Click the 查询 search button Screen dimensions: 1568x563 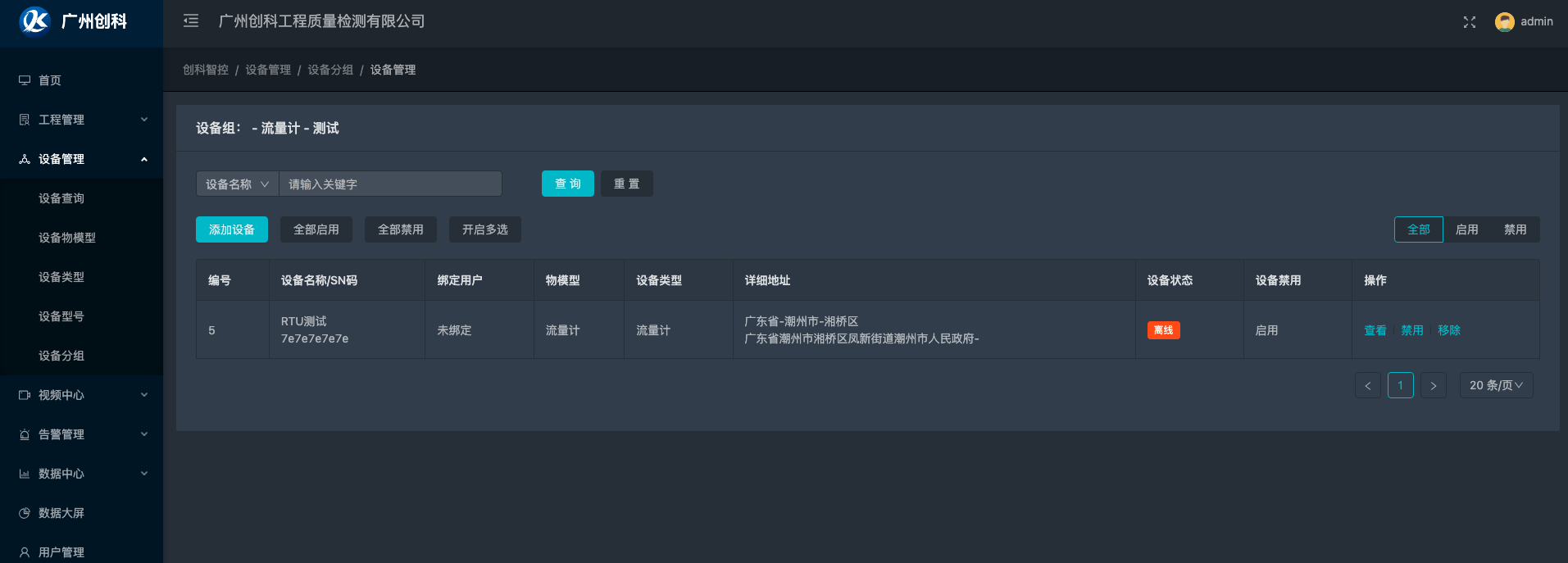click(568, 184)
